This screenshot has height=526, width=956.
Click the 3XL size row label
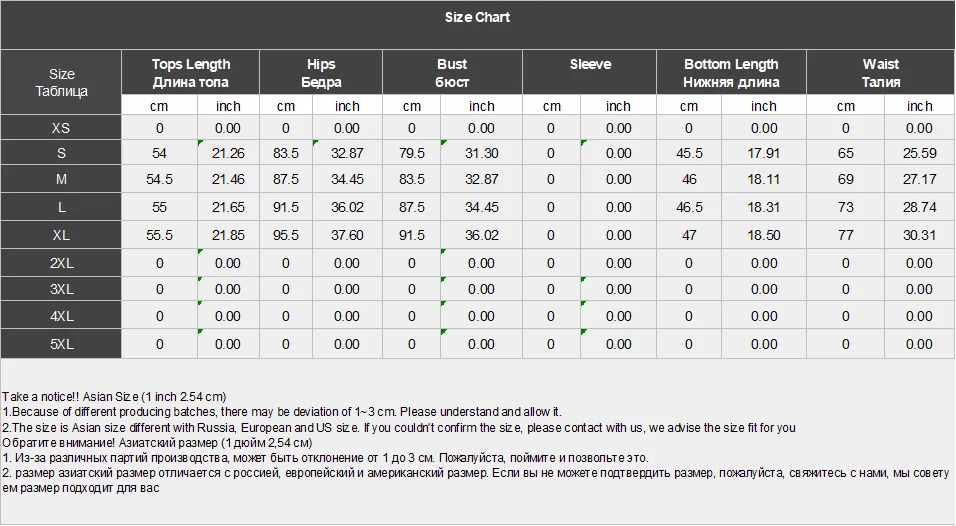click(61, 290)
